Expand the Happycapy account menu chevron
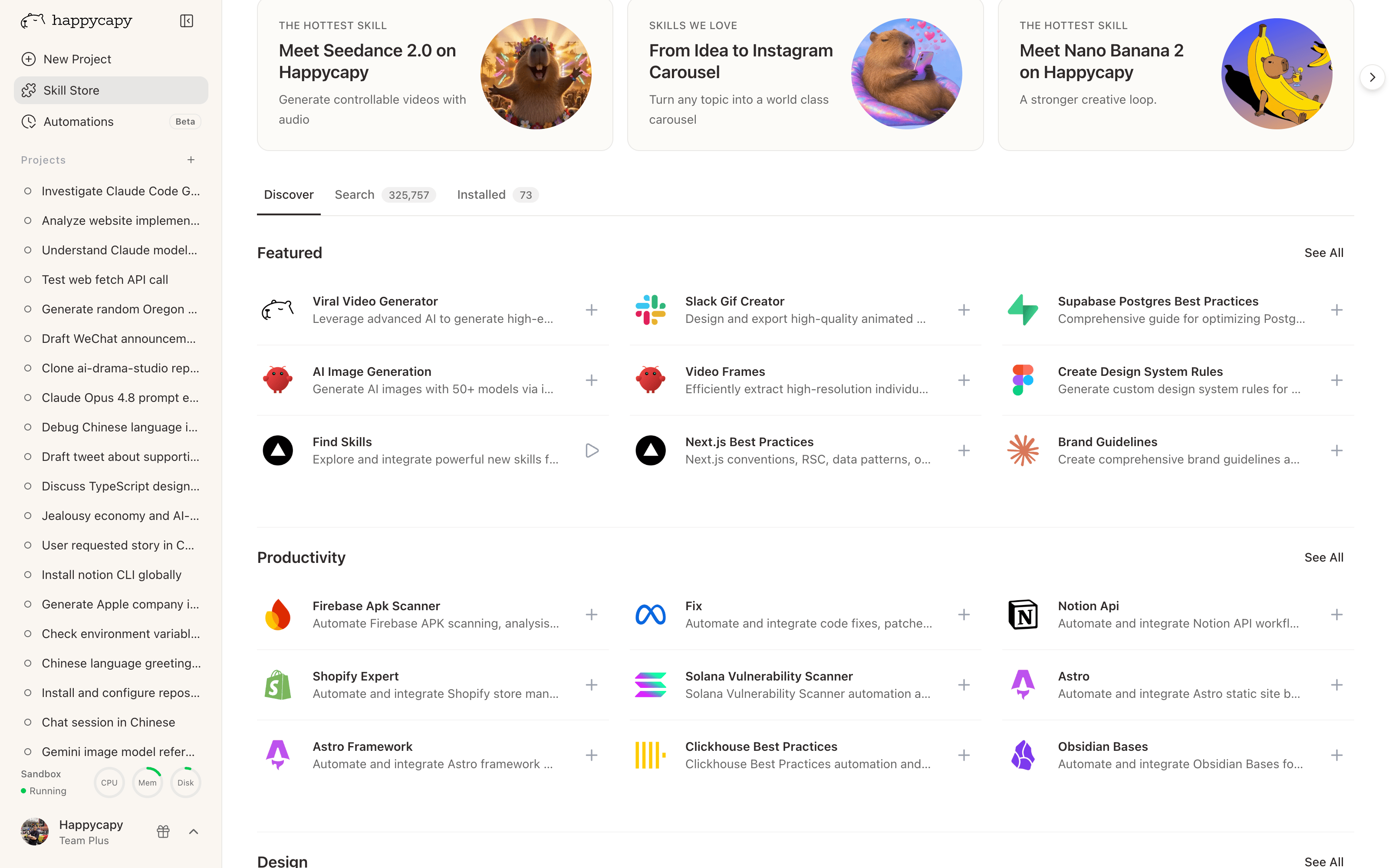The height and width of the screenshot is (868, 1389). tap(194, 831)
